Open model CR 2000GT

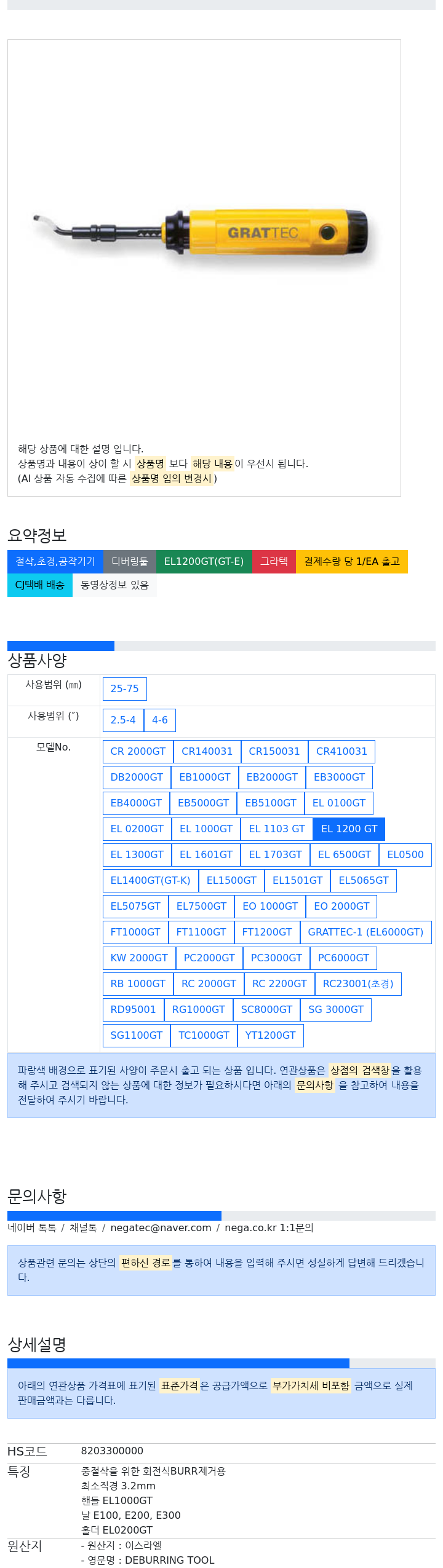pyautogui.click(x=138, y=751)
